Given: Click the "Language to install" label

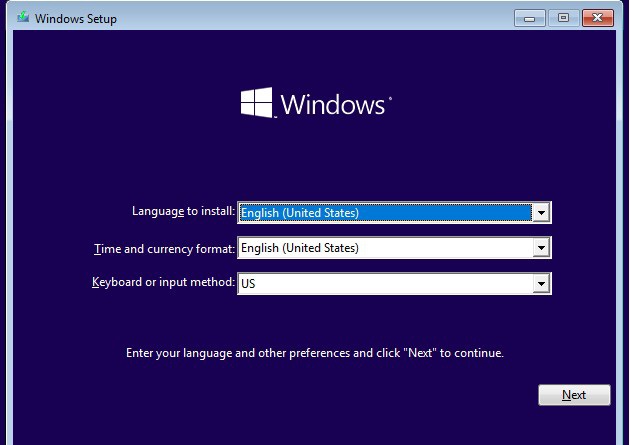Looking at the screenshot, I should (x=183, y=211).
